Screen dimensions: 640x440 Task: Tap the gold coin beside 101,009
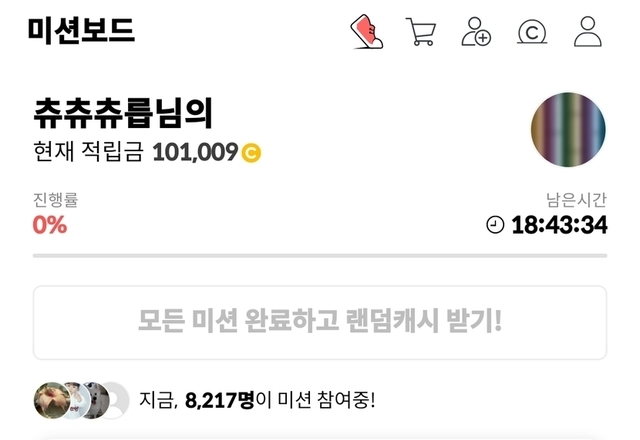(251, 153)
